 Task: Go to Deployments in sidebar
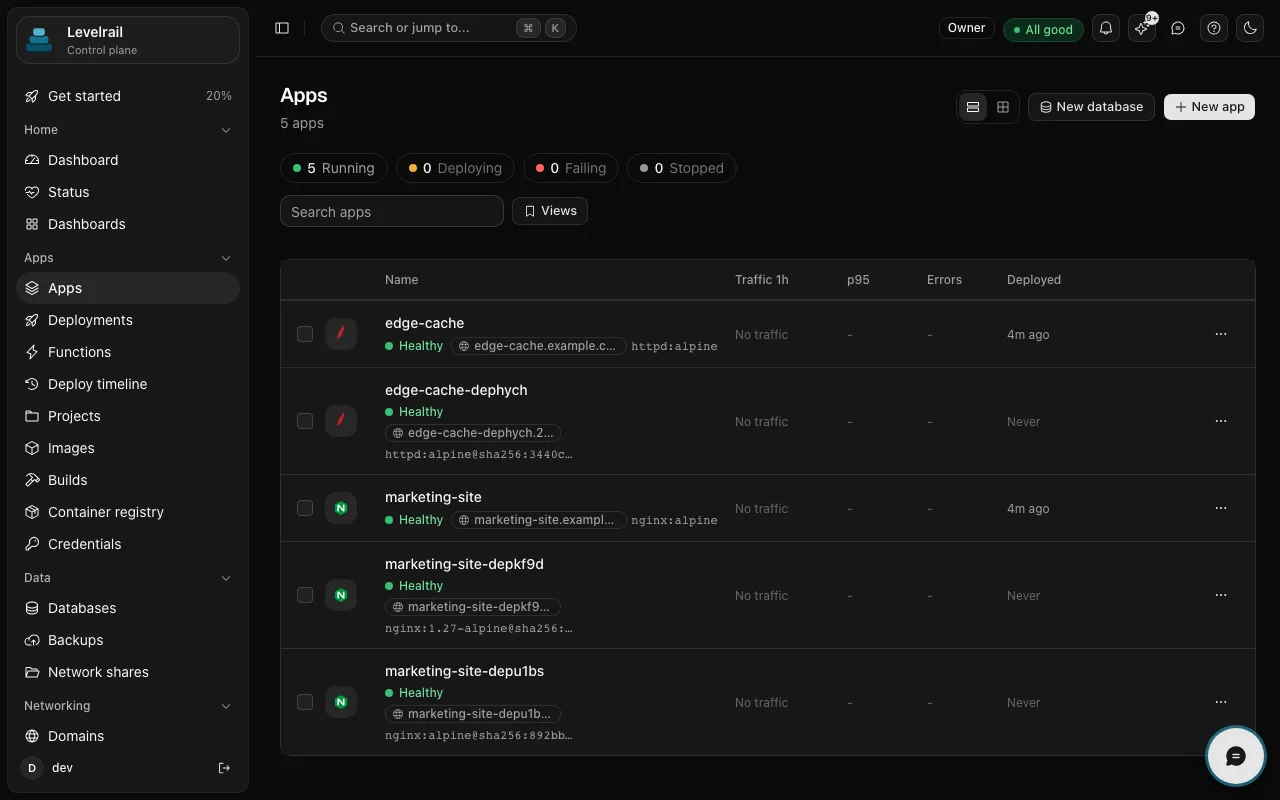point(128,320)
